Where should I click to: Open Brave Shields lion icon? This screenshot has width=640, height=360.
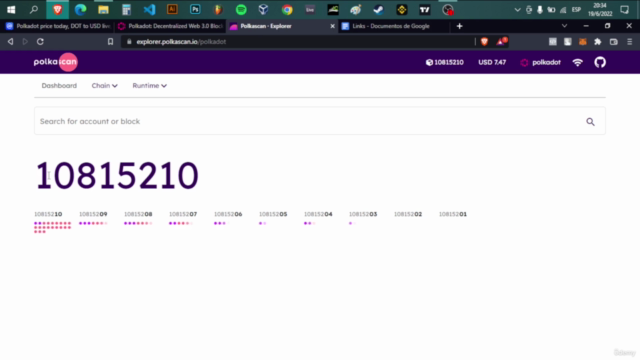tap(484, 42)
